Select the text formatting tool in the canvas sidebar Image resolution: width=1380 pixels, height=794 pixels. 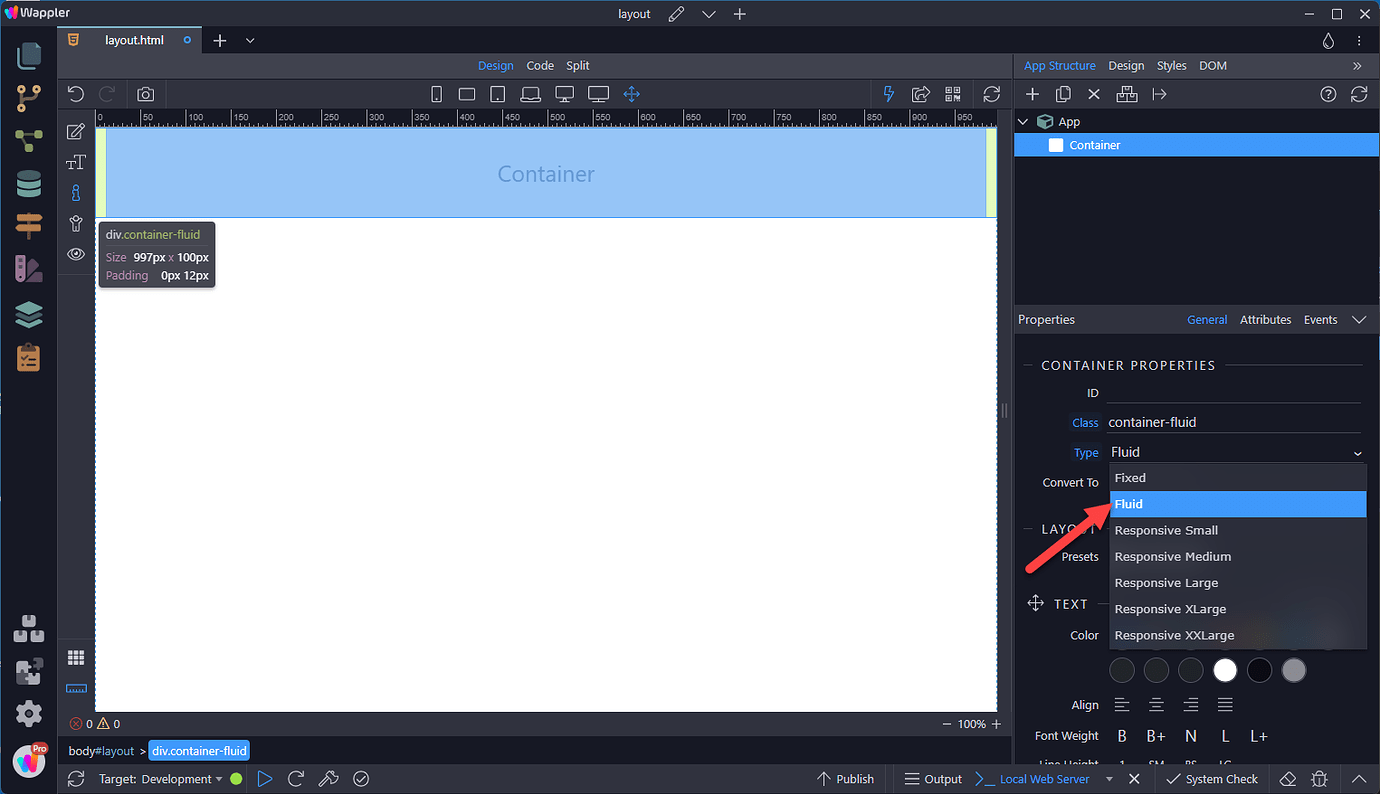pyautogui.click(x=75, y=161)
